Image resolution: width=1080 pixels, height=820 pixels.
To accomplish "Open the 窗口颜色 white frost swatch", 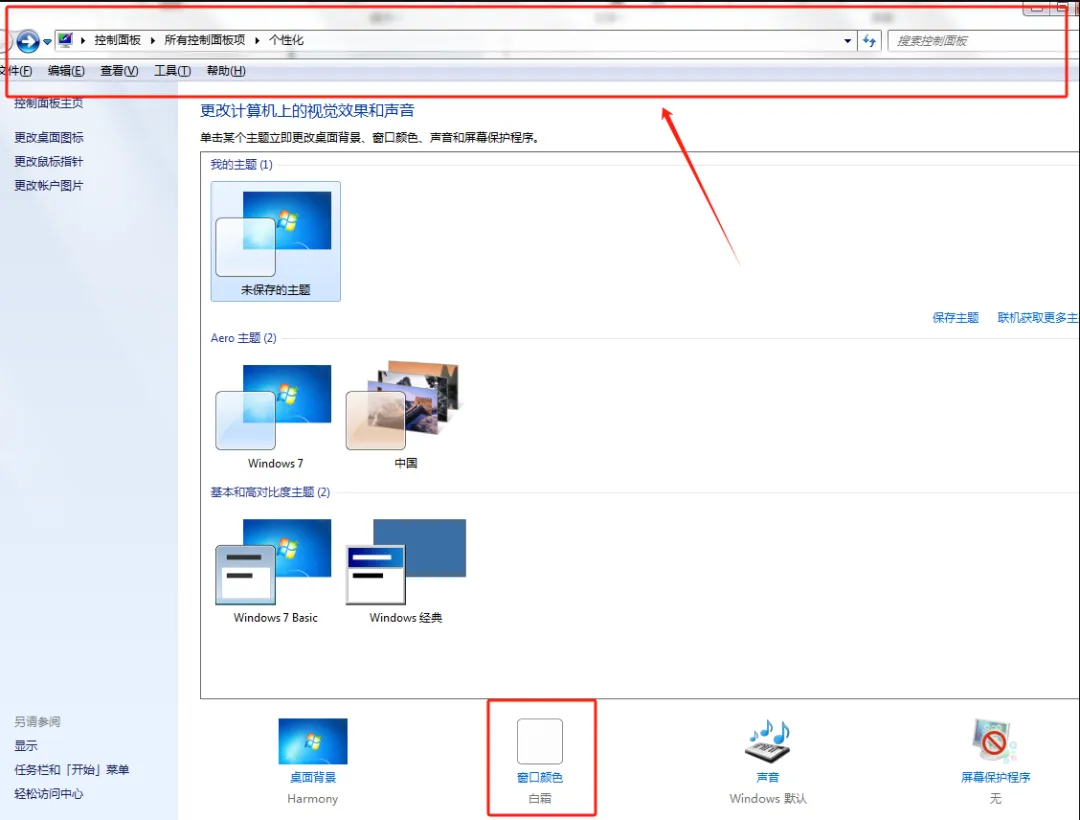I will coord(539,741).
